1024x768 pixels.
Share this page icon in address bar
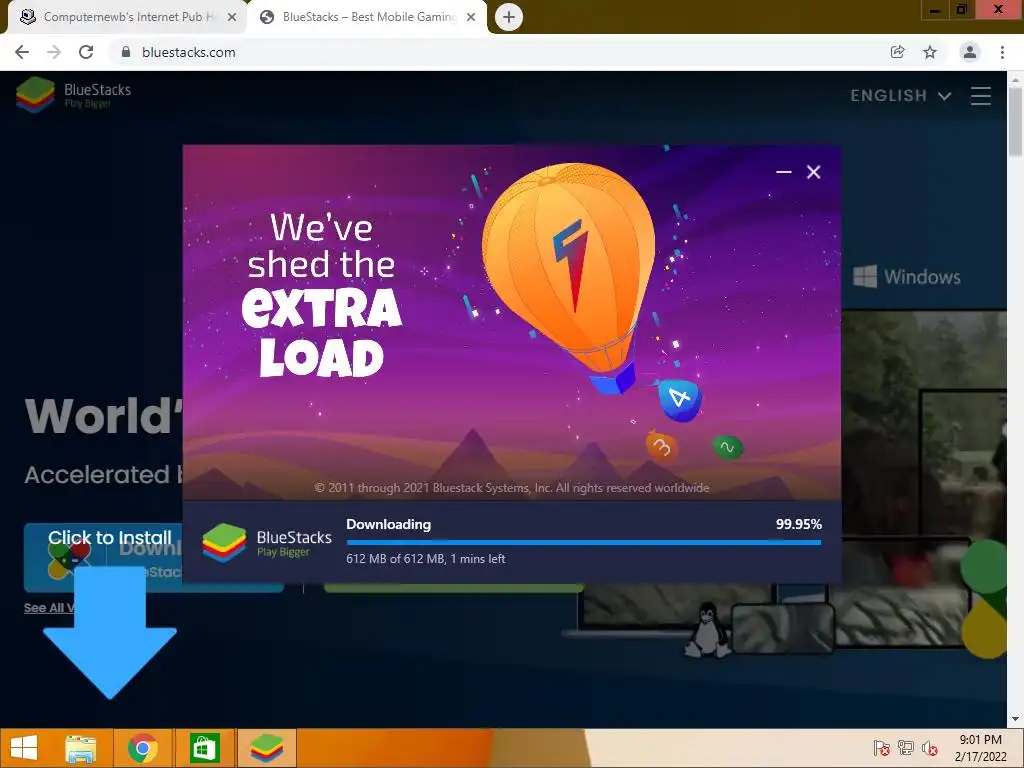(x=897, y=52)
